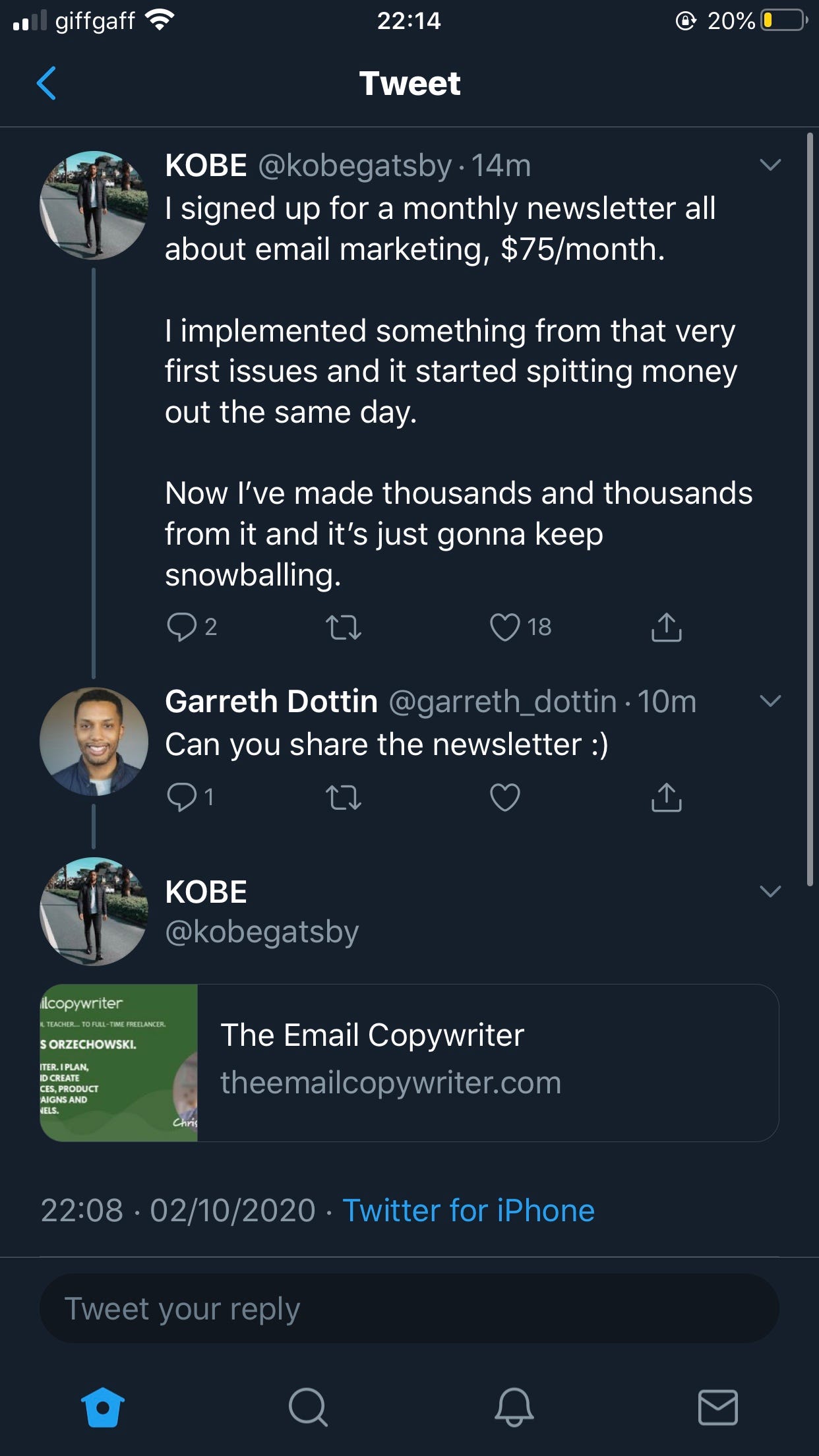Tap the Twitter for iPhone link
This screenshot has width=819, height=1456.
[468, 1210]
